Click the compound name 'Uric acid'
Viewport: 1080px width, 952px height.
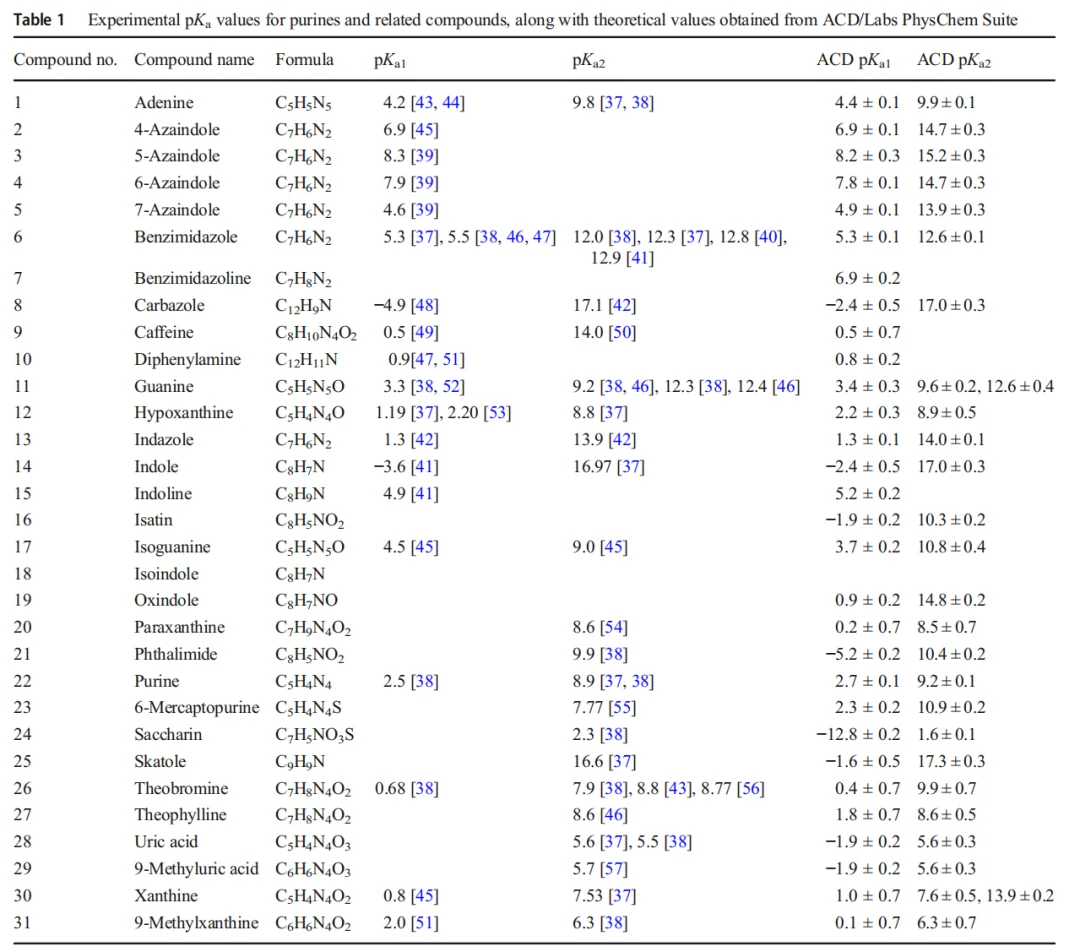[166, 842]
